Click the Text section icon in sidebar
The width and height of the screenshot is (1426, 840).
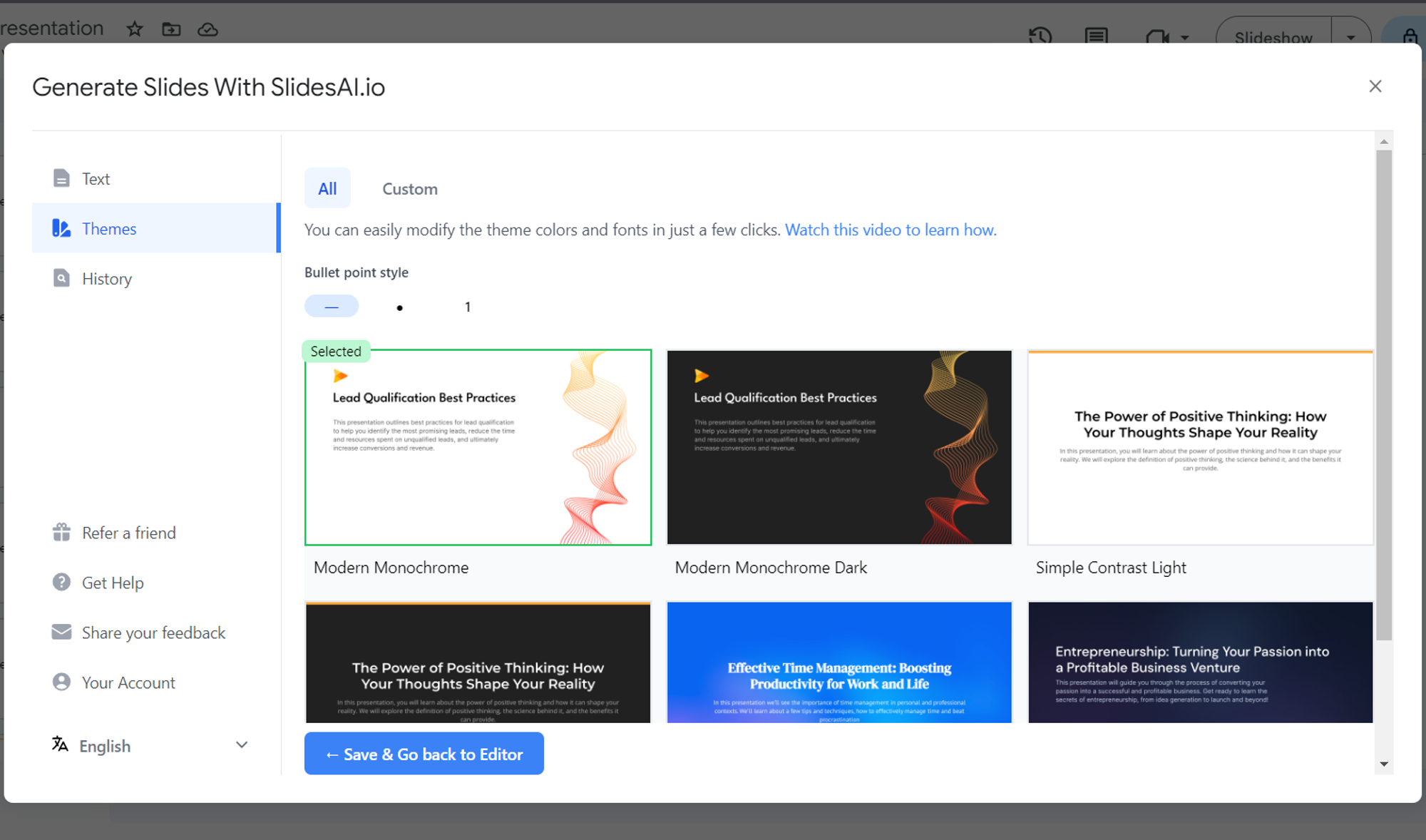[61, 178]
